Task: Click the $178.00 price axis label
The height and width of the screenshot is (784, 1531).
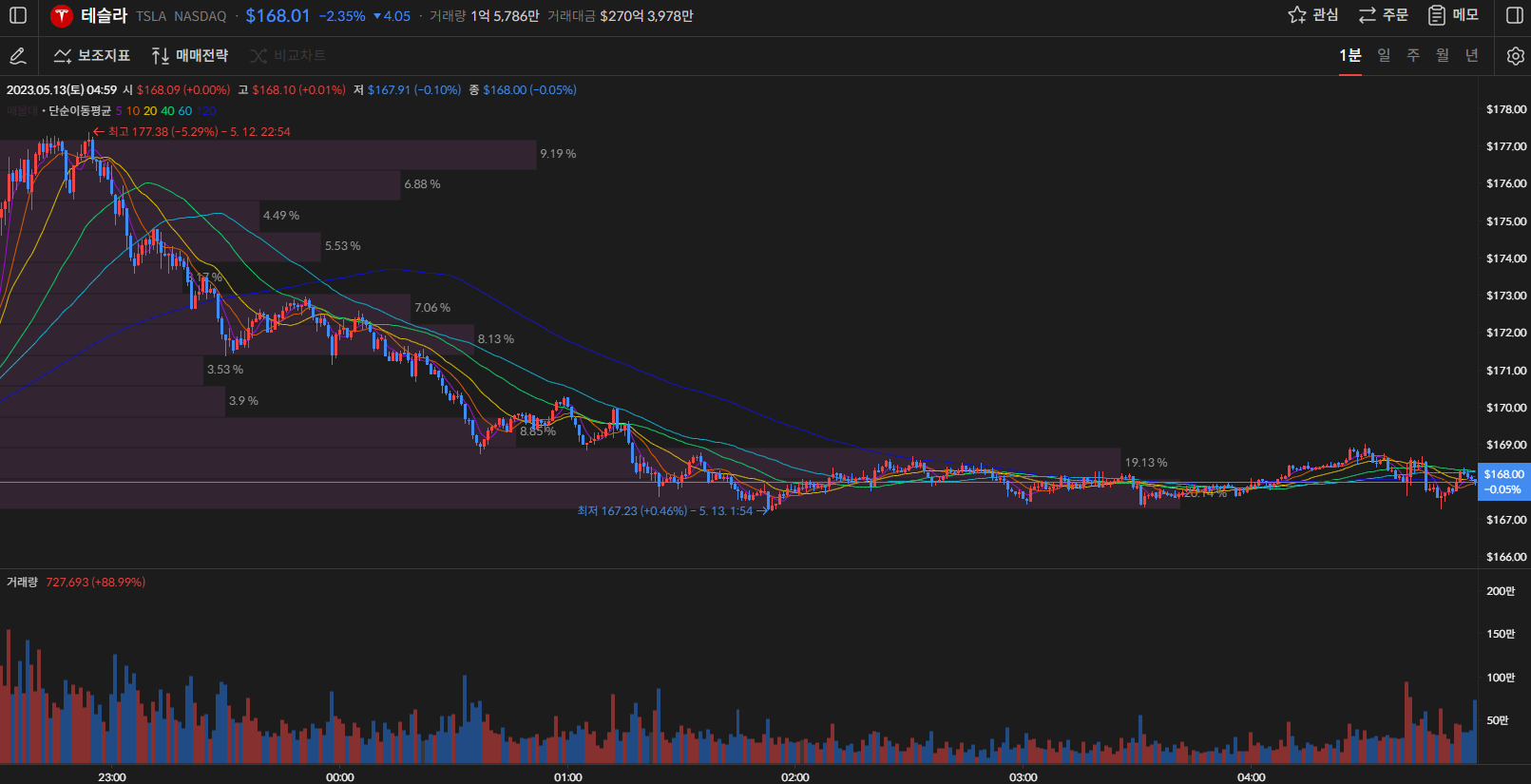Action: [1506, 109]
